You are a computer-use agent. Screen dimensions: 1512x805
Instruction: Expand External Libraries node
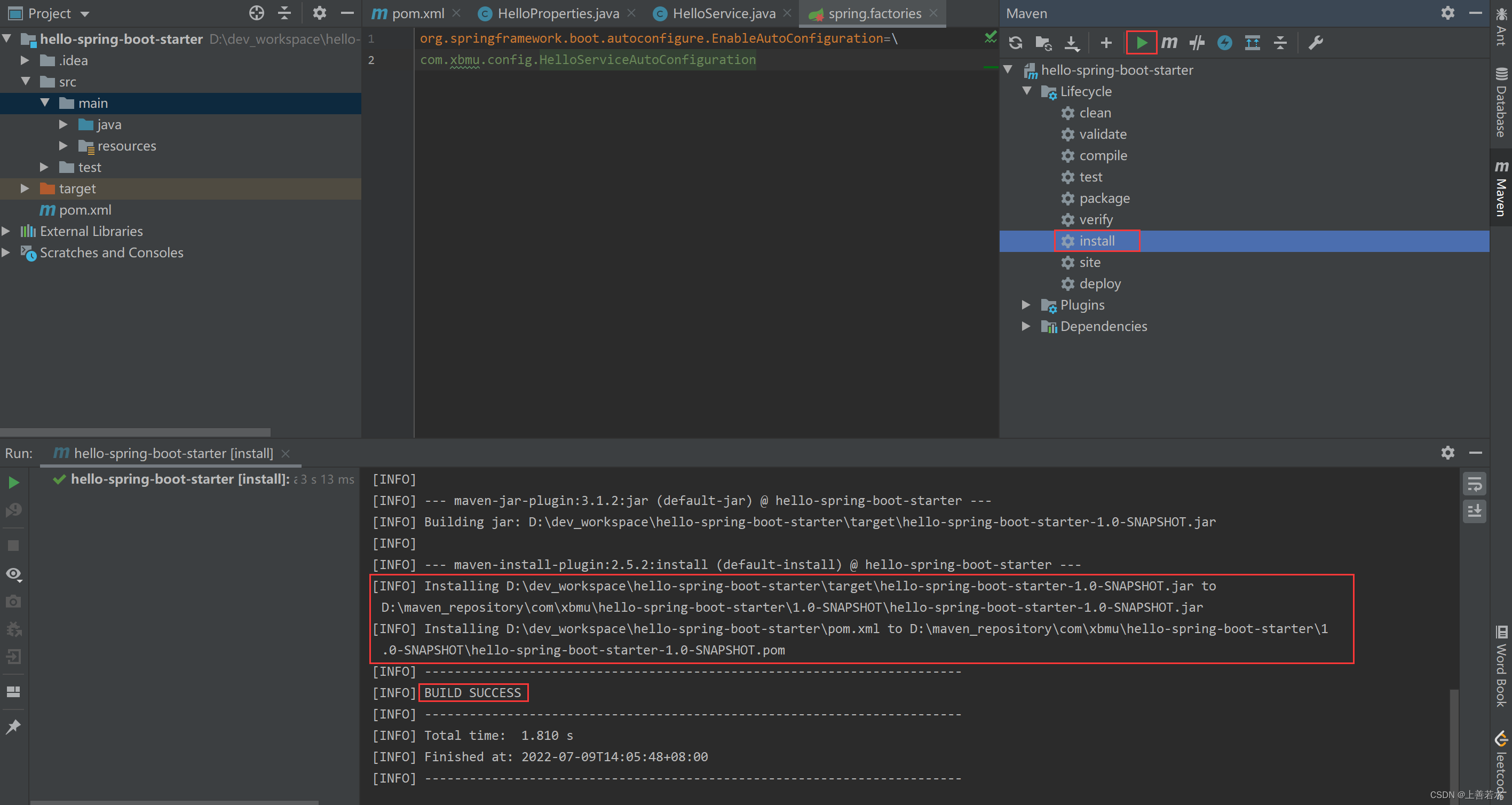[x=6, y=231]
